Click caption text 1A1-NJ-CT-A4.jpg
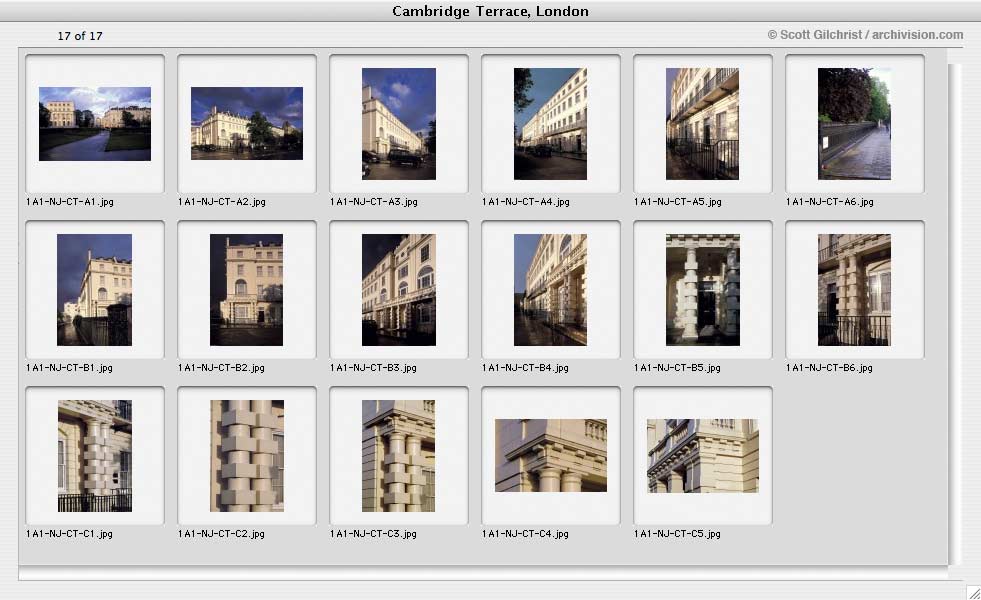The image size is (981, 600). click(526, 202)
